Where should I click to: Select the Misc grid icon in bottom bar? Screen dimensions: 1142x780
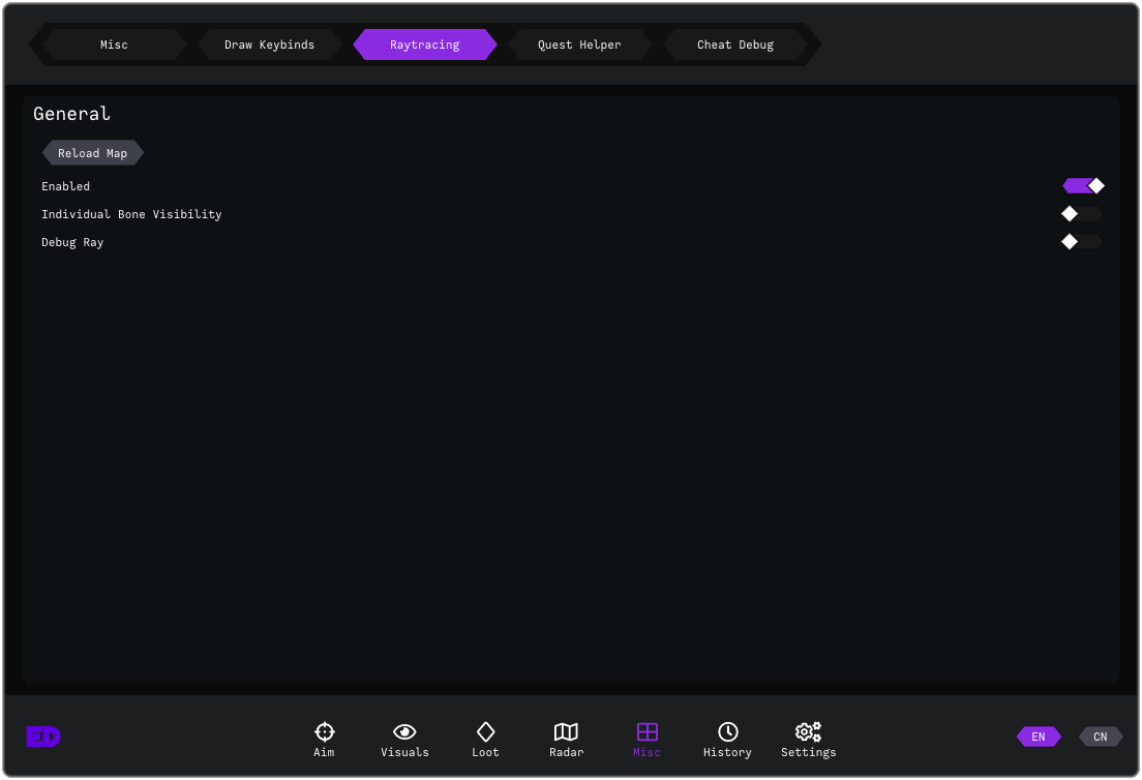[647, 740]
